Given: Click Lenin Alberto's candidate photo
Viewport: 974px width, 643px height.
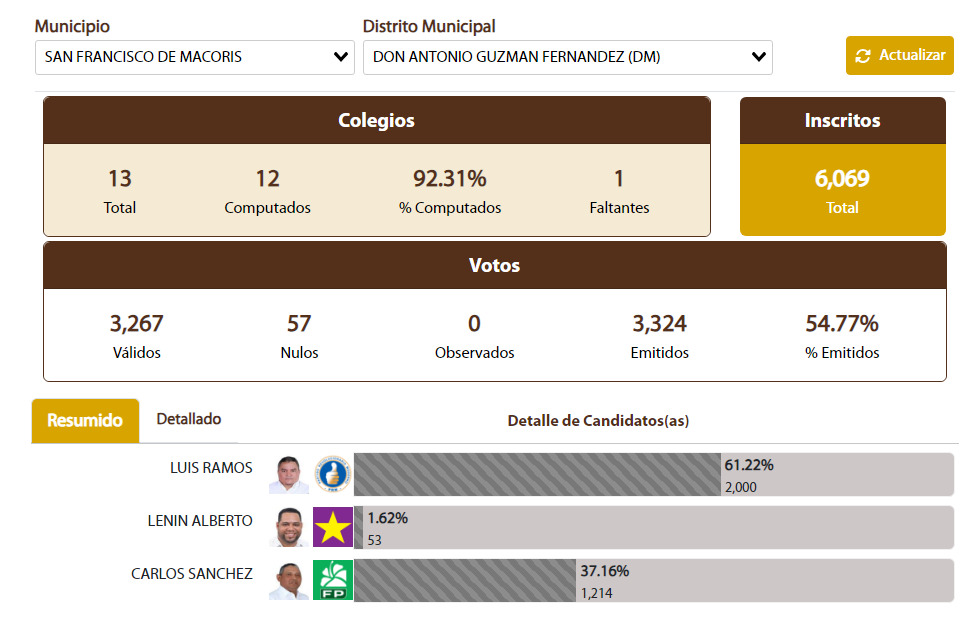Looking at the screenshot, I should [x=289, y=527].
